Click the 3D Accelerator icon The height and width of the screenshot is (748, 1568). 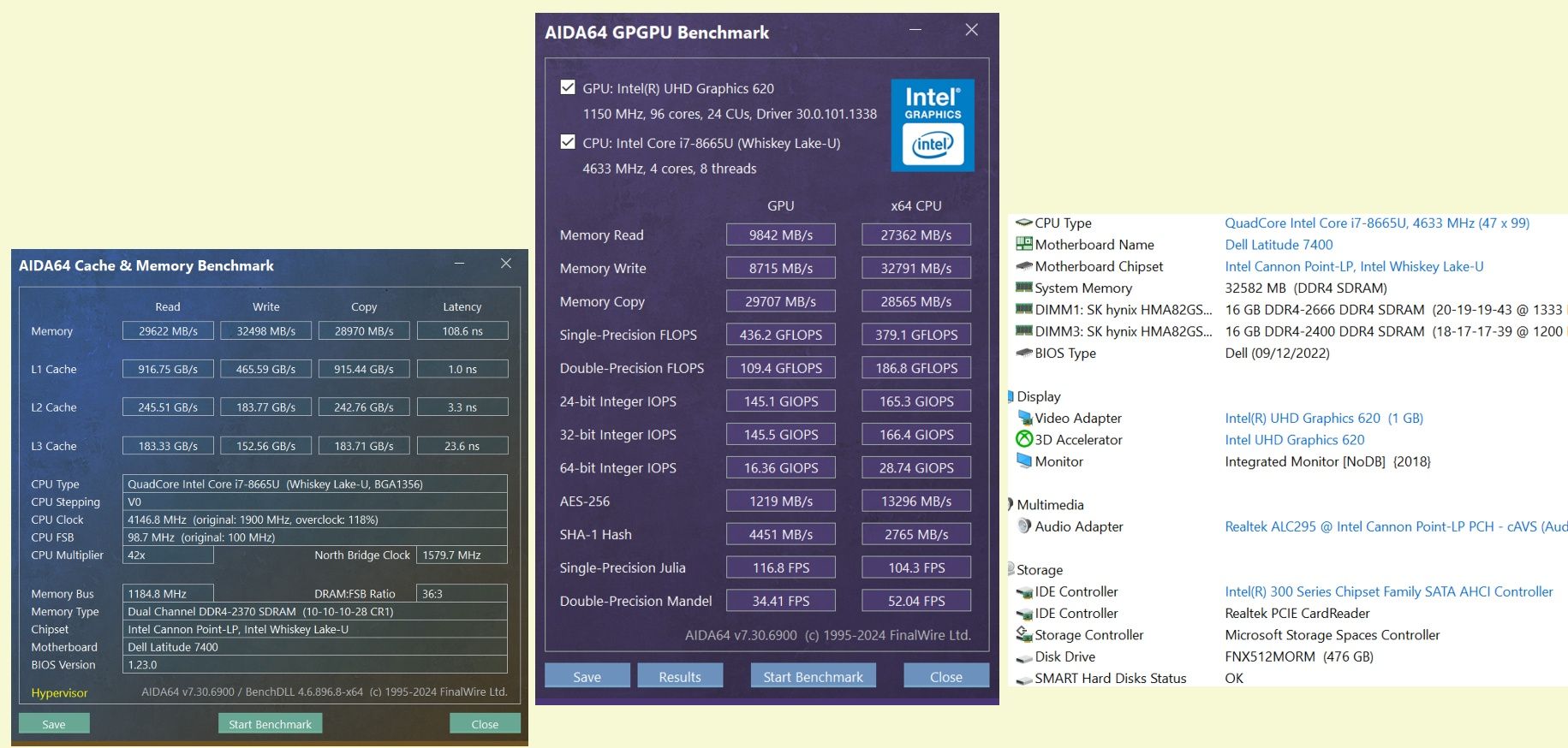pos(1024,439)
